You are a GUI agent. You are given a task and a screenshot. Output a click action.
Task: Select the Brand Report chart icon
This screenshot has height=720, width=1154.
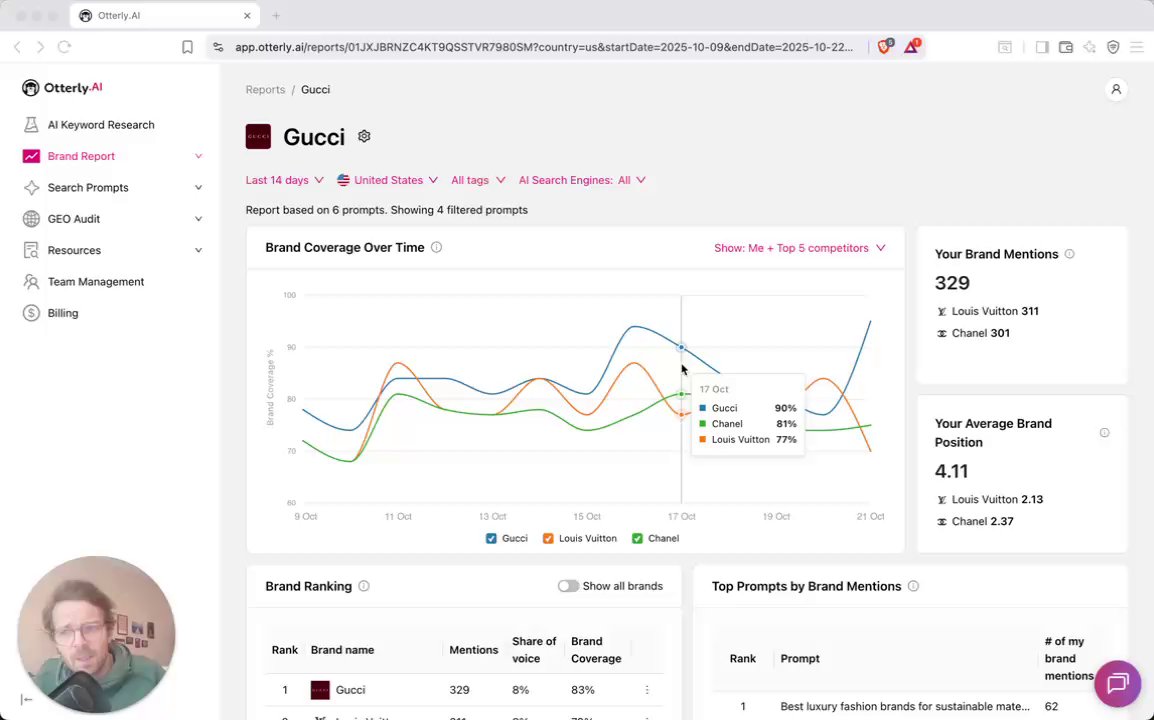(31, 156)
